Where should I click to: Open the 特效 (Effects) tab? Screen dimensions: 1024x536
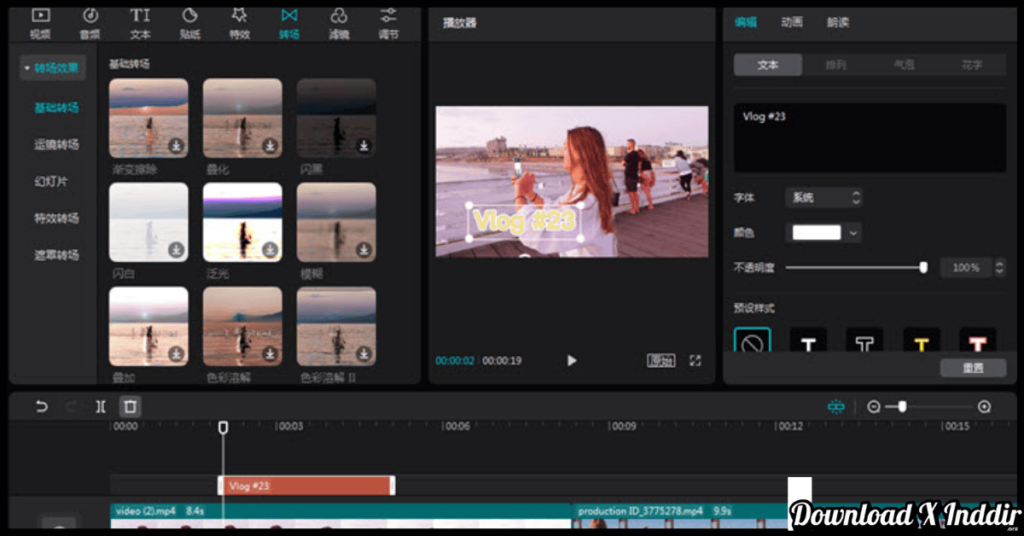tap(239, 24)
